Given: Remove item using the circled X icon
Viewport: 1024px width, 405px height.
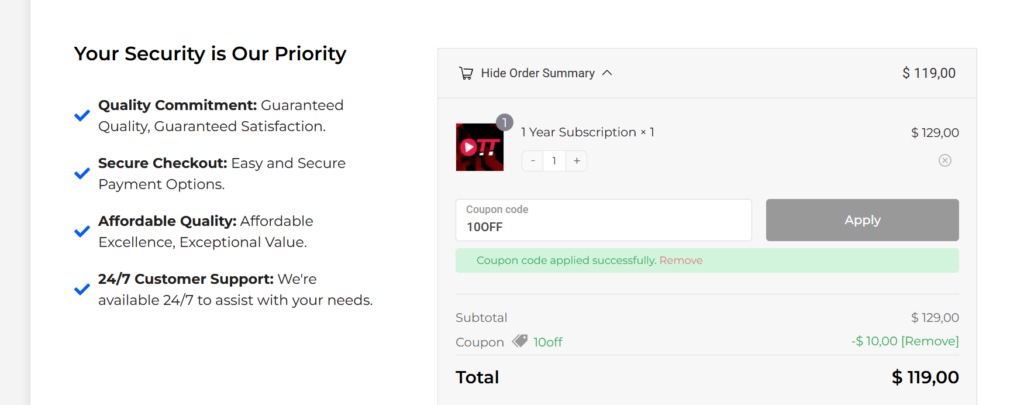Looking at the screenshot, I should (945, 160).
